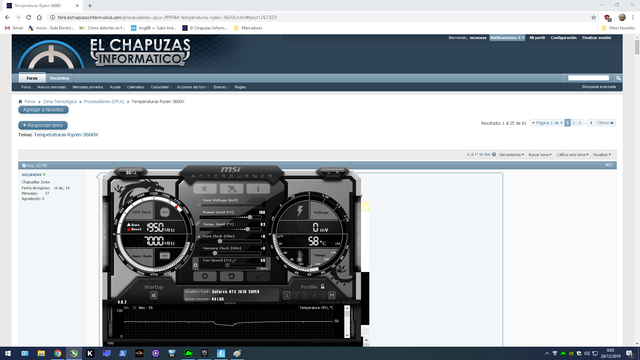Click the browser reload icon
The height and width of the screenshot is (360, 640).
point(29,18)
